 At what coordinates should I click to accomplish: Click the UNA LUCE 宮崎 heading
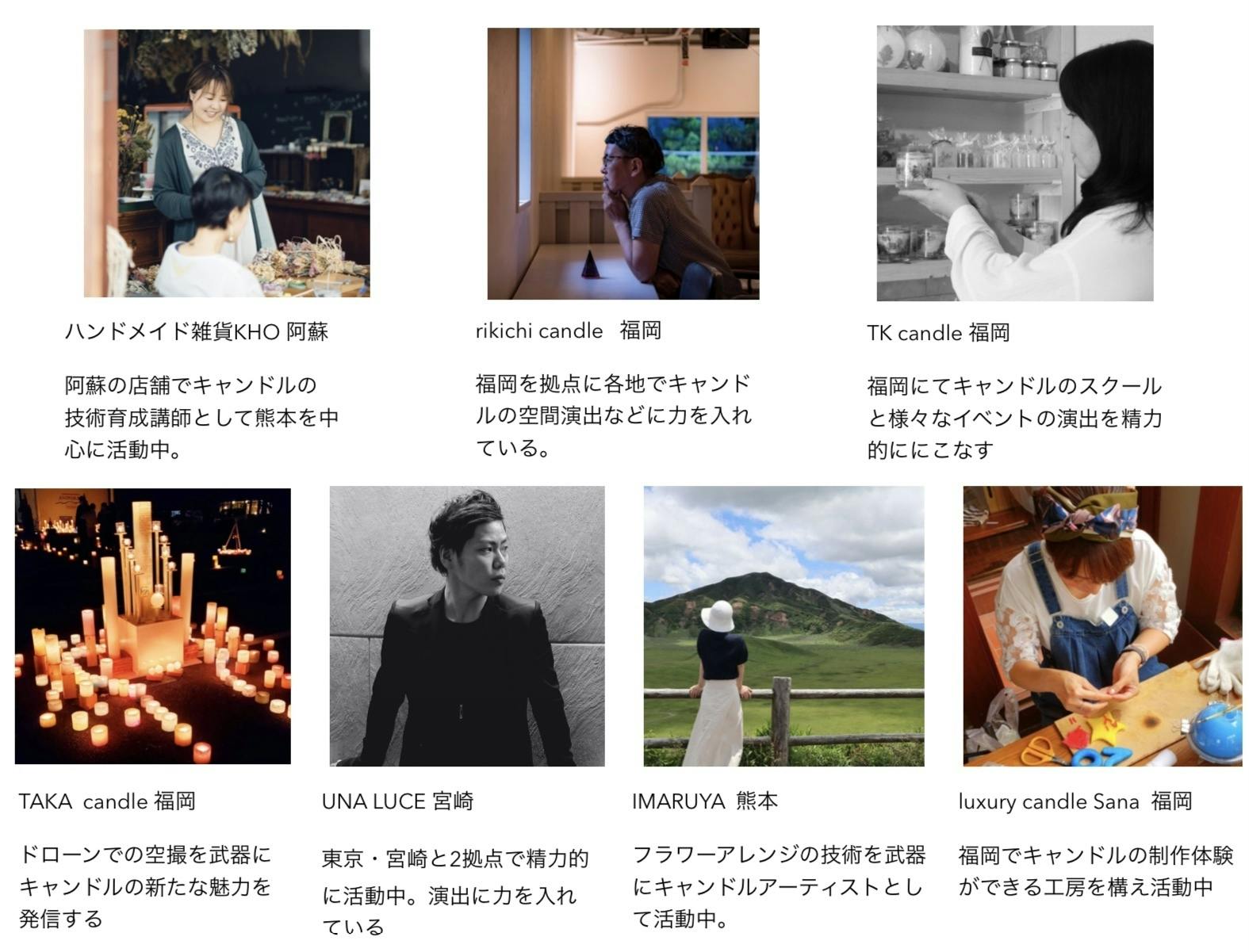click(397, 801)
